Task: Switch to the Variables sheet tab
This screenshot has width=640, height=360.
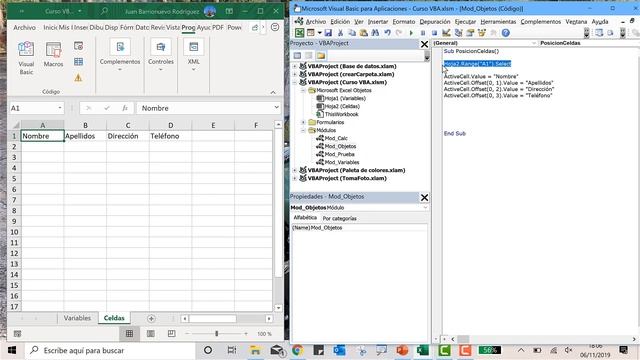Action: (77, 318)
